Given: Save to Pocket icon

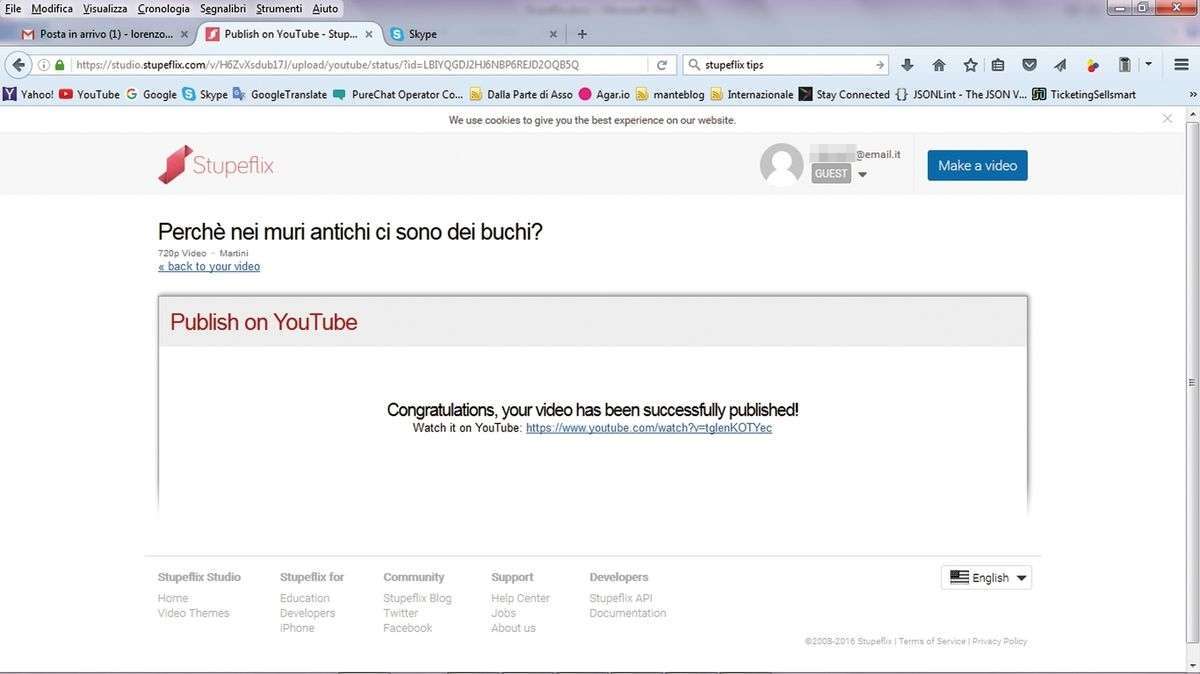Looking at the screenshot, I should [x=1029, y=65].
